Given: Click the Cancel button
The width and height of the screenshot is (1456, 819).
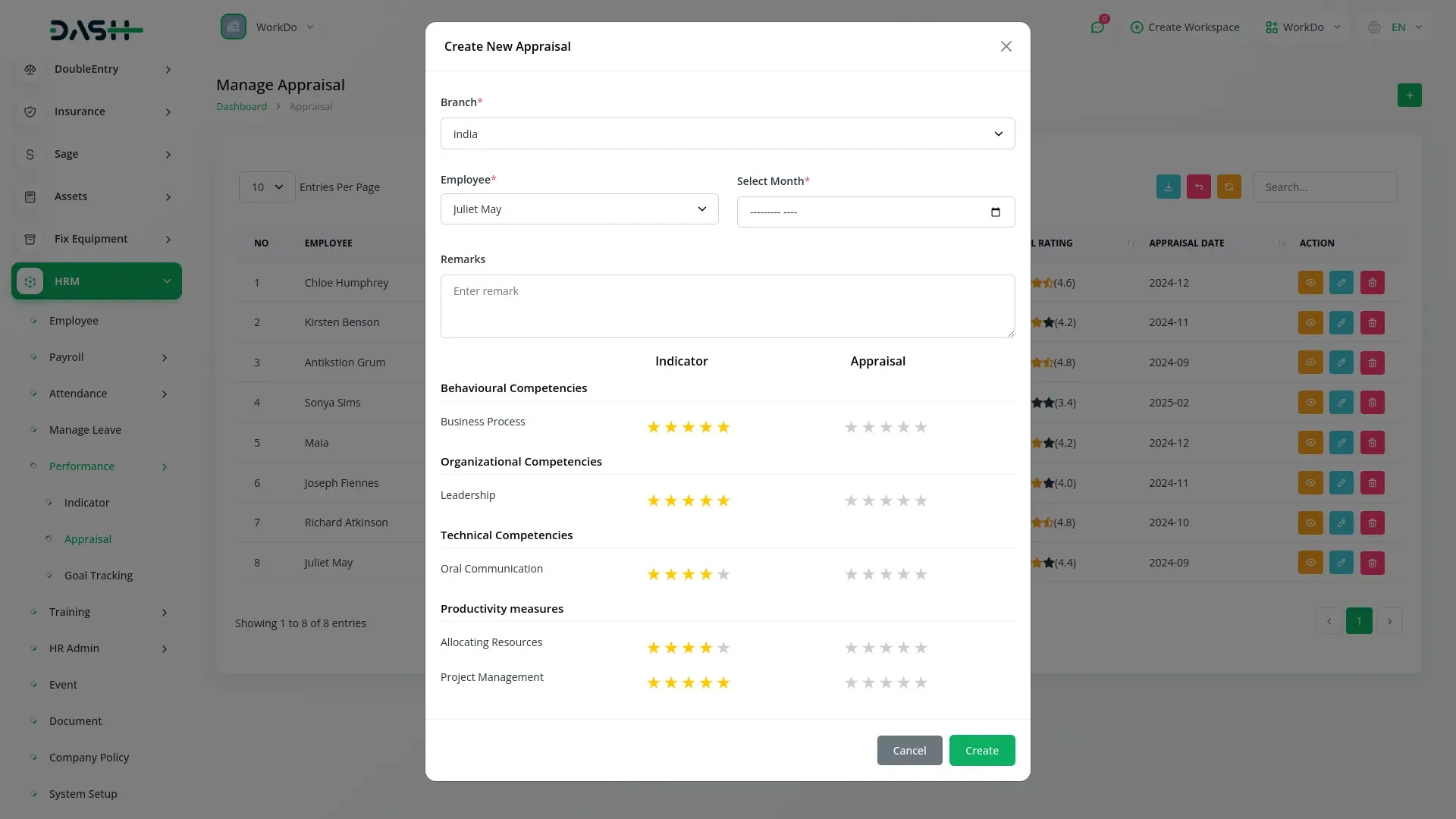Looking at the screenshot, I should 909,751.
